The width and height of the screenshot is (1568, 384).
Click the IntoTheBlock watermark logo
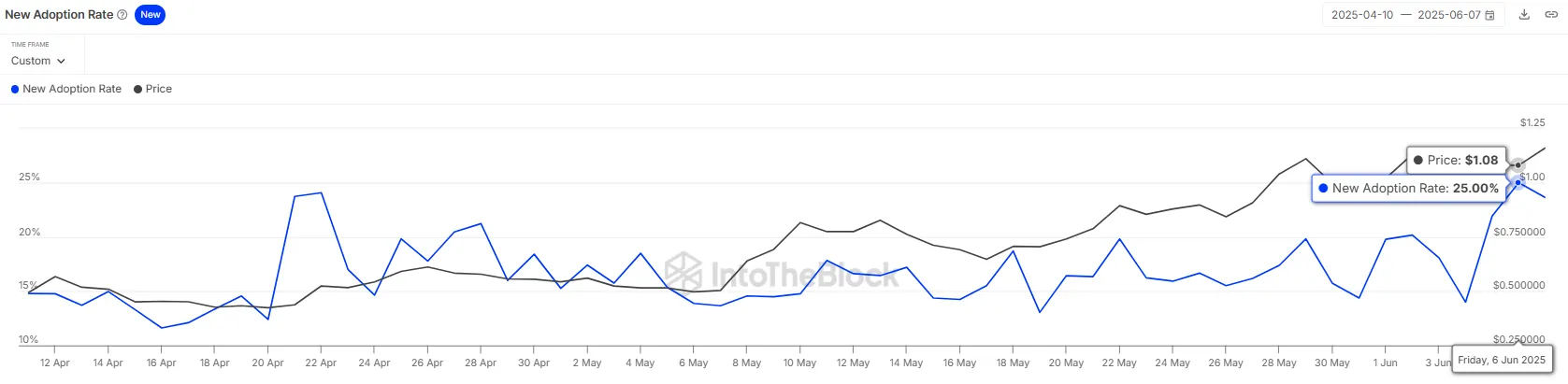(x=683, y=272)
